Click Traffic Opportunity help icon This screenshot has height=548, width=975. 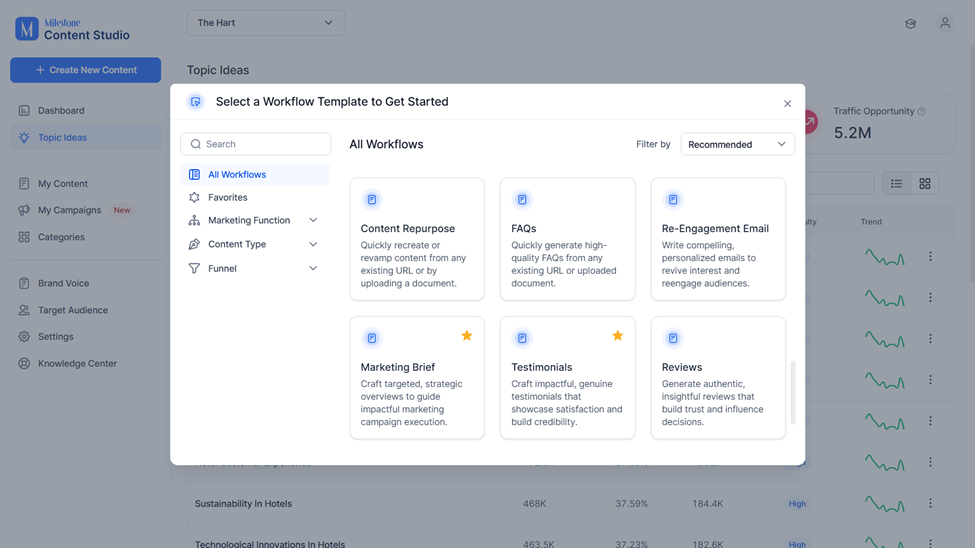coord(922,111)
